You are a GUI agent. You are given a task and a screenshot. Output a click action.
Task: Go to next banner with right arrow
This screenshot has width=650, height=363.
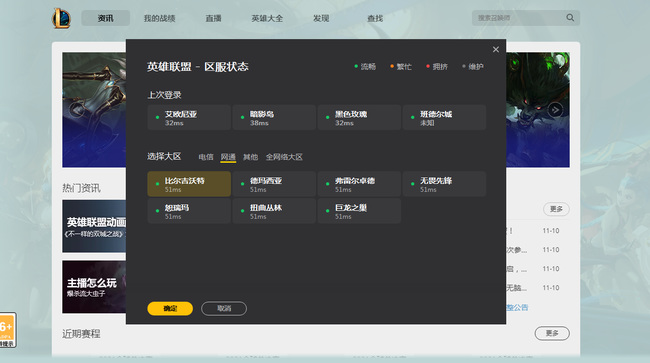(555, 110)
